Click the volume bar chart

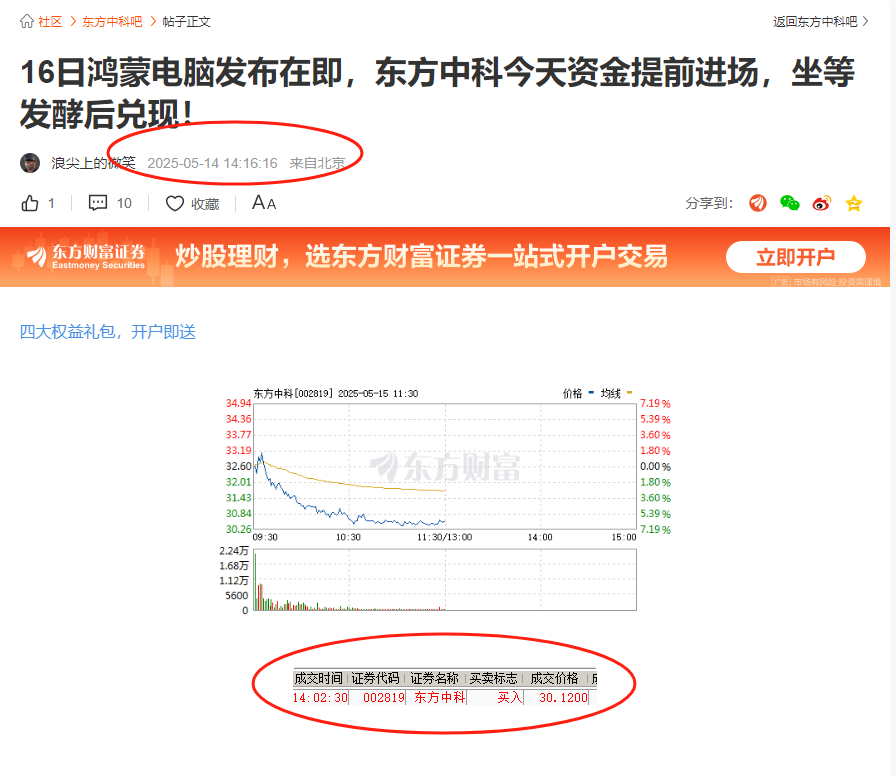[445, 579]
